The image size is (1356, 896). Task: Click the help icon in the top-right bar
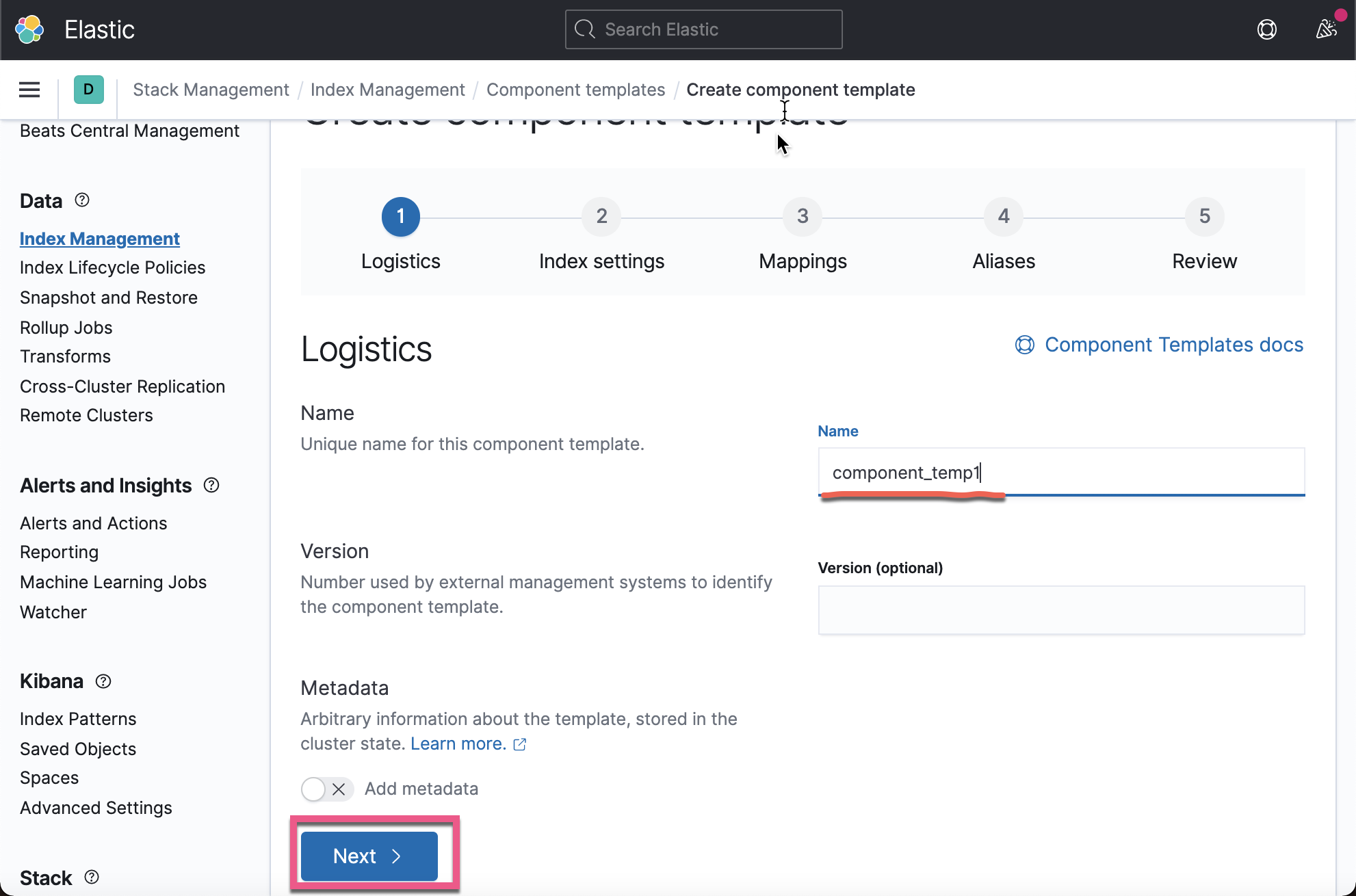tap(1267, 29)
